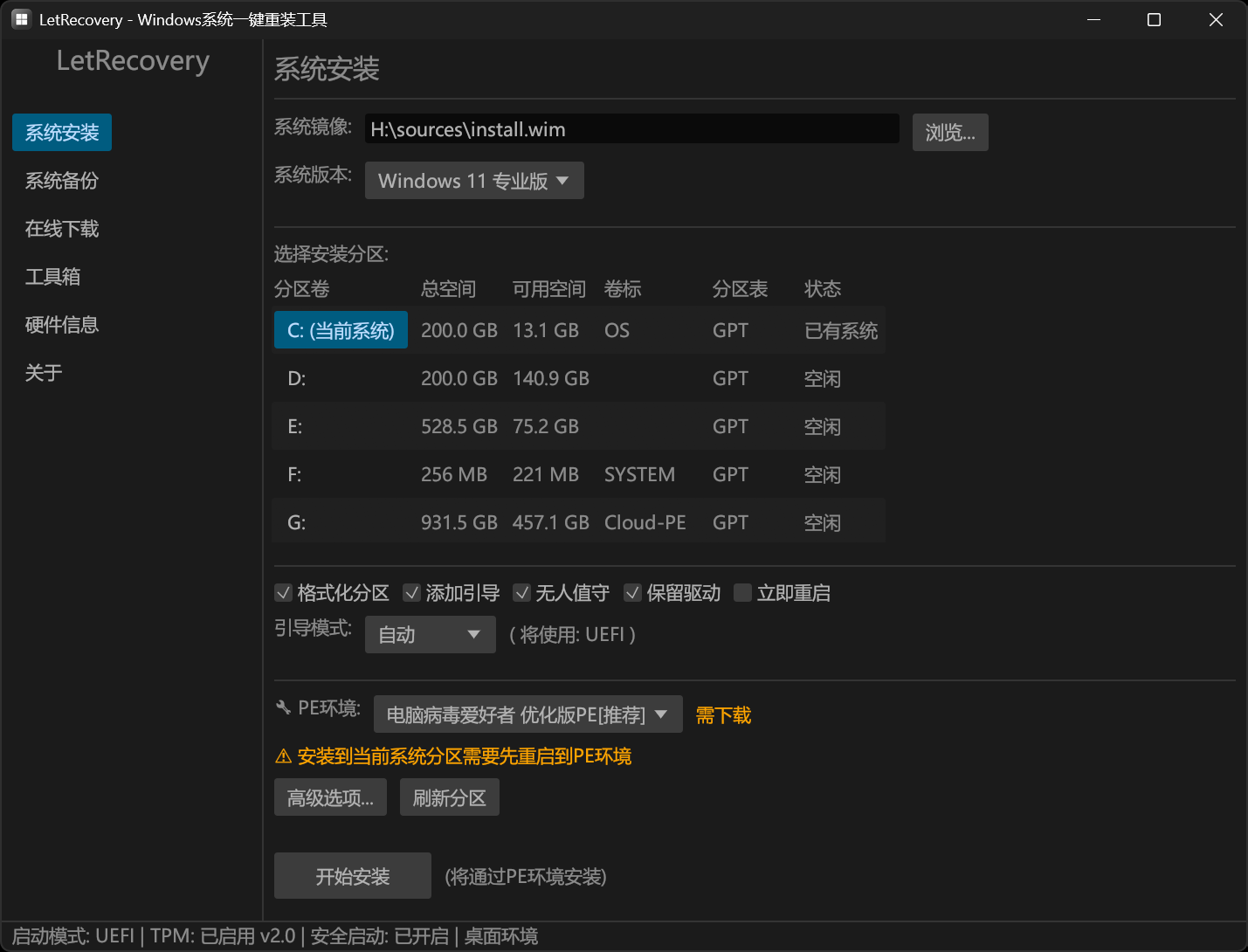This screenshot has width=1248, height=952.
Task: Click the 浏览 button to choose an image
Action: [950, 132]
